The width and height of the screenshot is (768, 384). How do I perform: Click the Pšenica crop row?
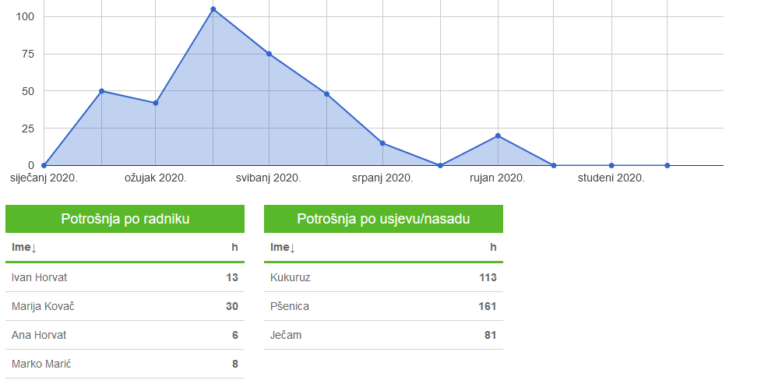384,307
